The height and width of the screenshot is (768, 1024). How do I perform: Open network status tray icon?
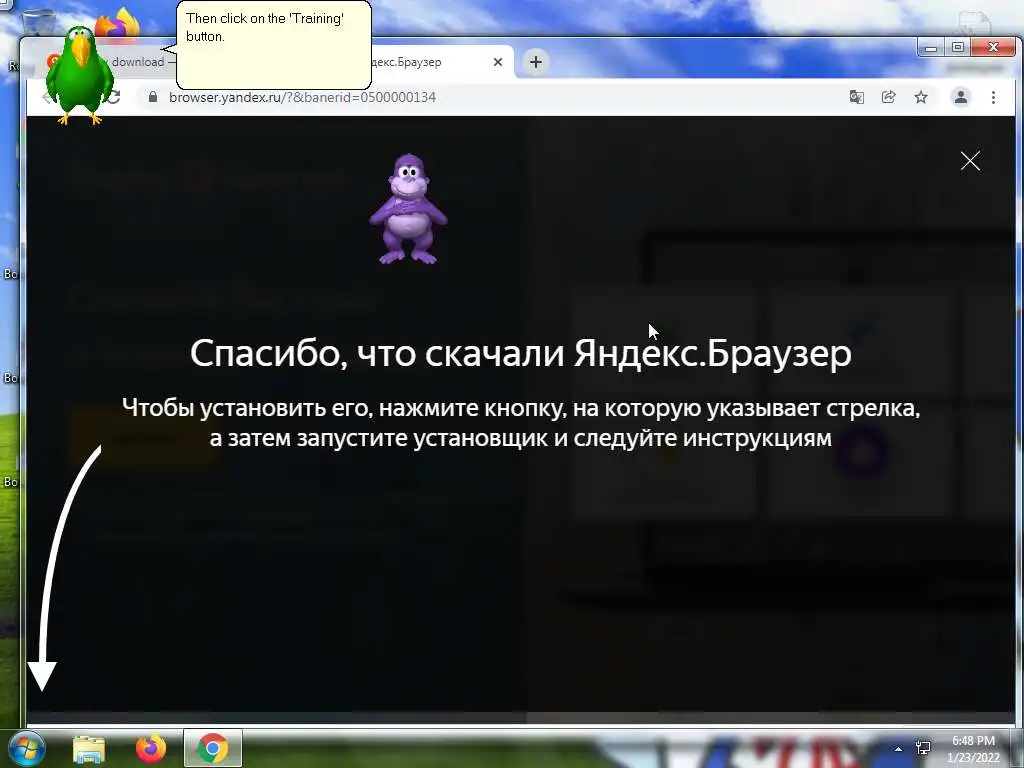[x=923, y=748]
